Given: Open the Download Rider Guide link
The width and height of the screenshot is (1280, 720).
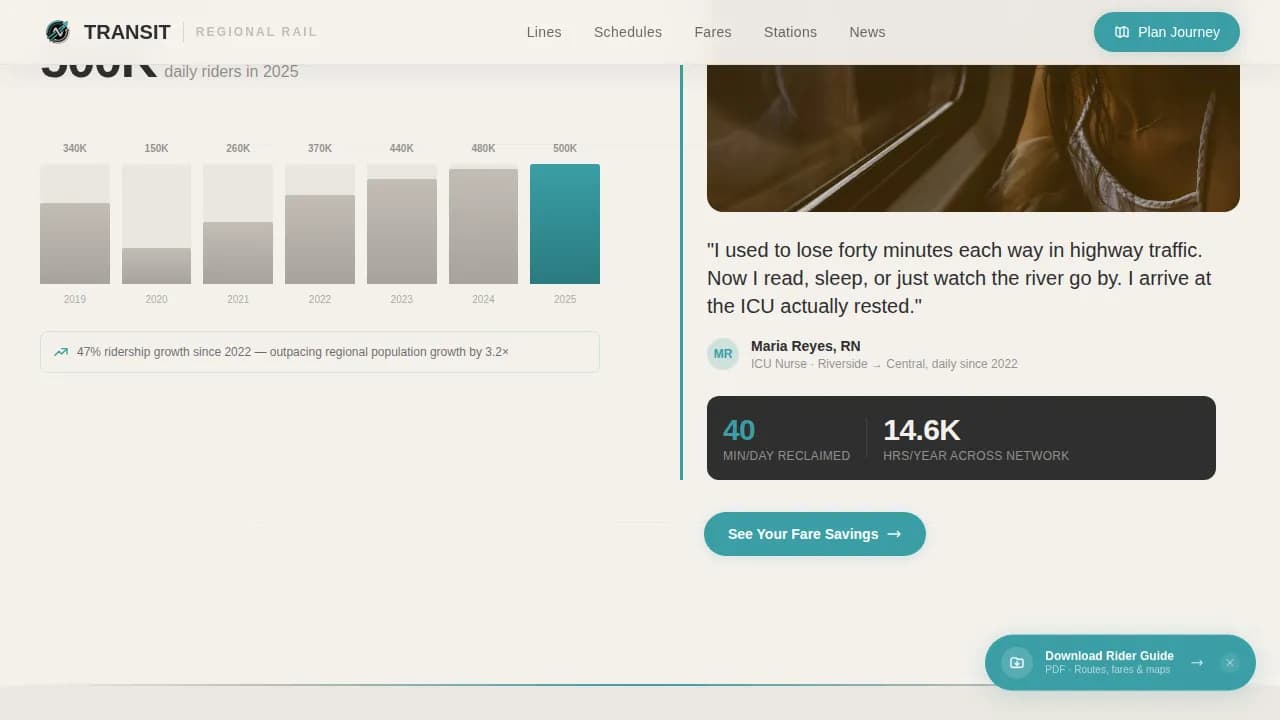Looking at the screenshot, I should pos(1120,662).
